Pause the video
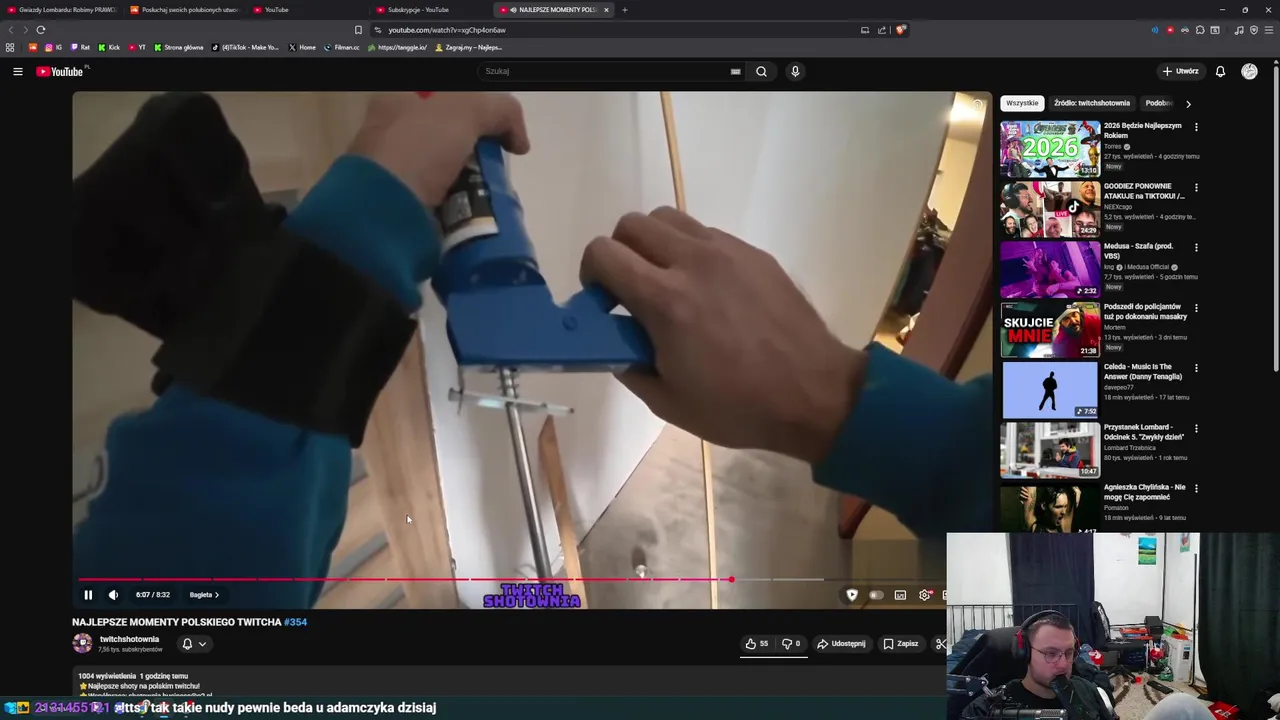Viewport: 1280px width, 720px height. [x=88, y=595]
